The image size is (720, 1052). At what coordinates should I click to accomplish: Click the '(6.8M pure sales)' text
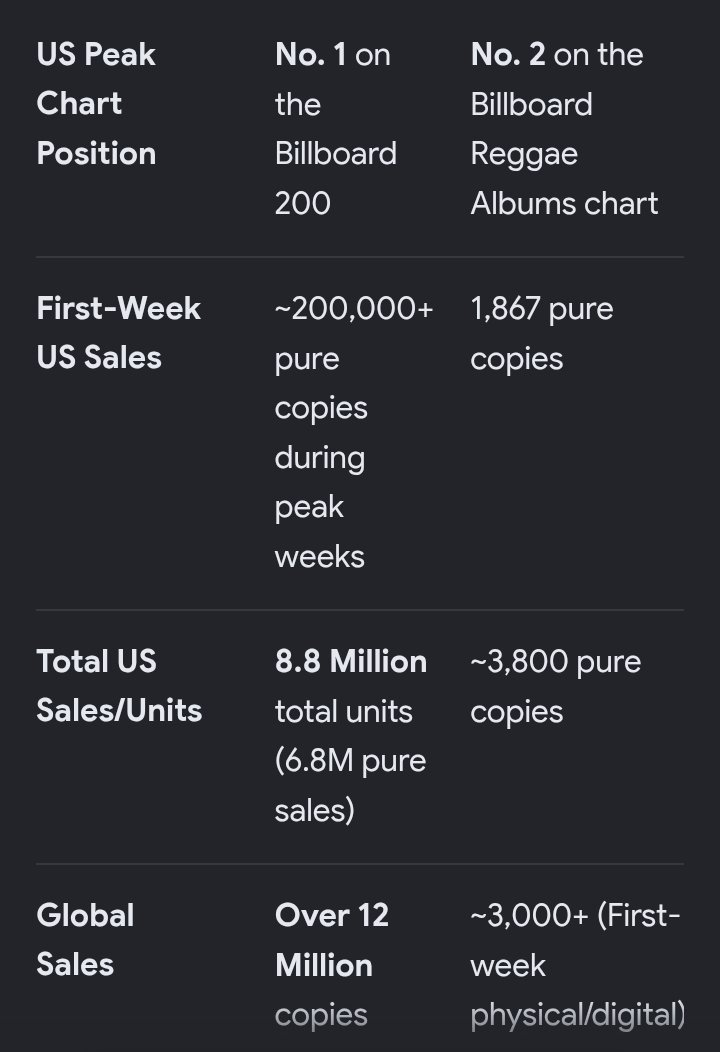(350, 786)
